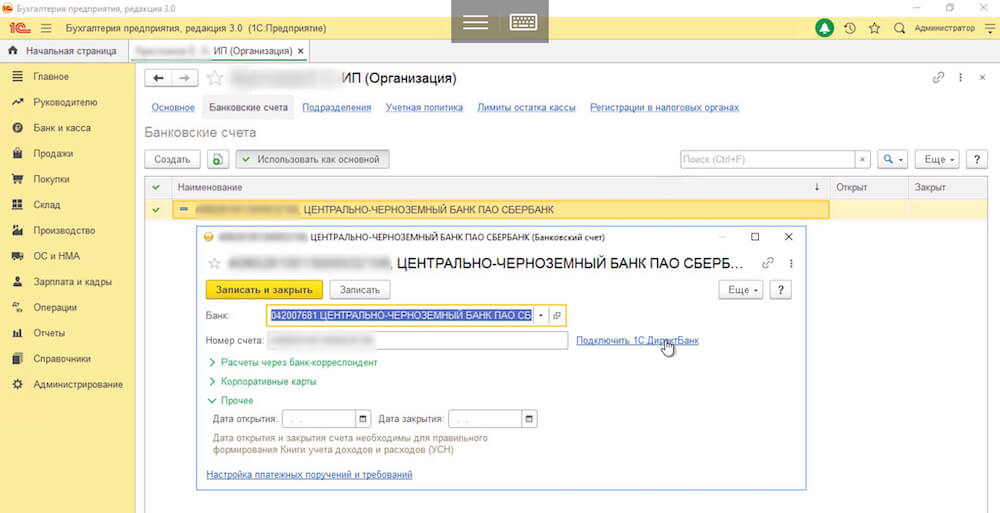Click the Номер счета input field
Image resolution: width=1000 pixels, height=513 pixels.
click(x=417, y=341)
